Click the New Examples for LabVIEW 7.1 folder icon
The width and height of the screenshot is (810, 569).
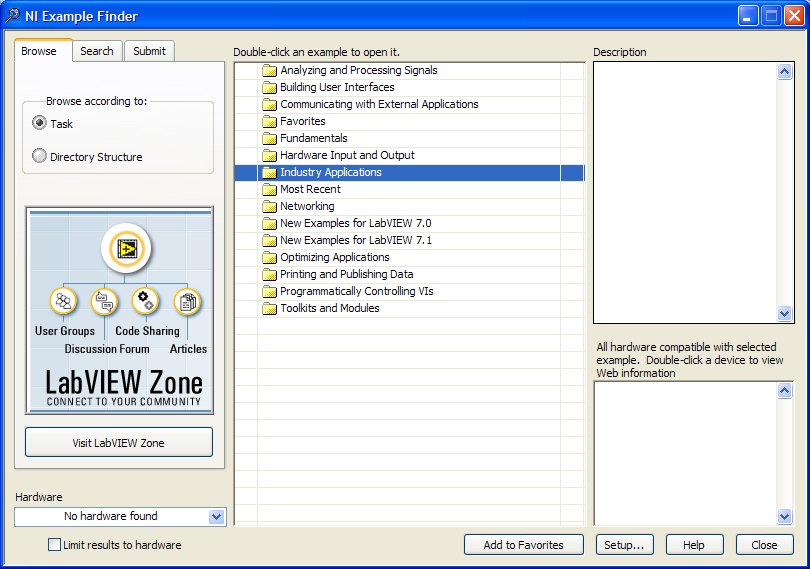(x=269, y=240)
